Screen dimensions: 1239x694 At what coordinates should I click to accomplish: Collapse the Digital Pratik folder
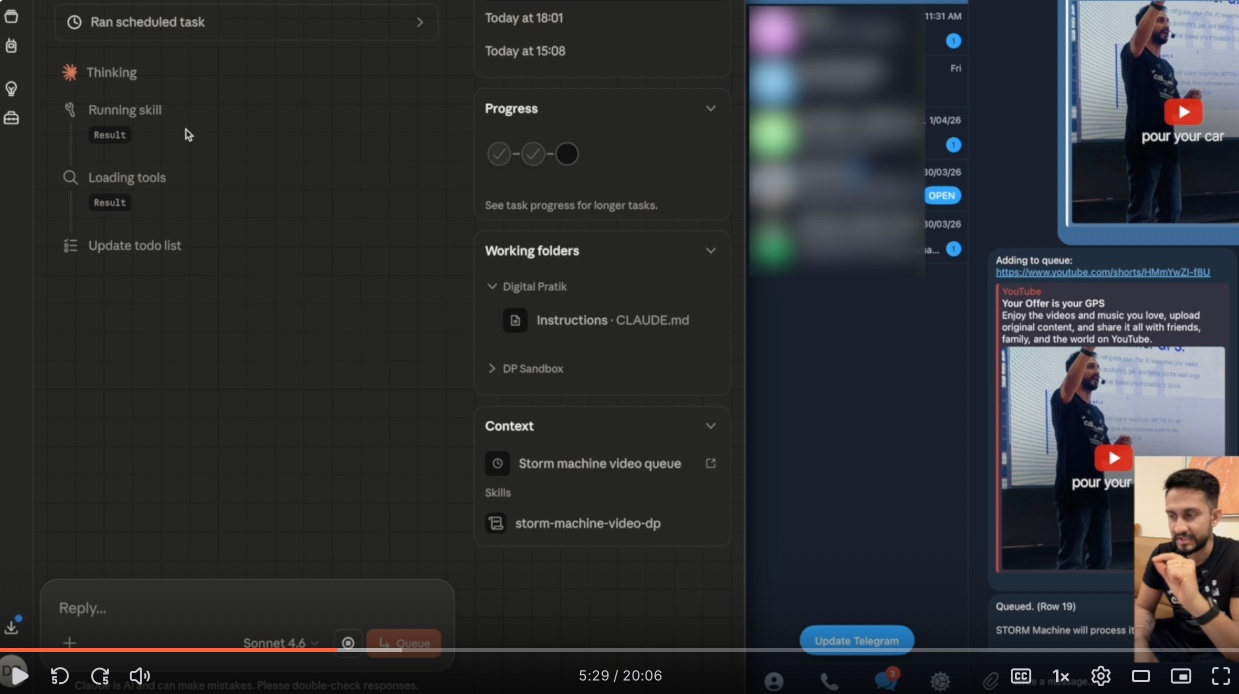[526, 287]
